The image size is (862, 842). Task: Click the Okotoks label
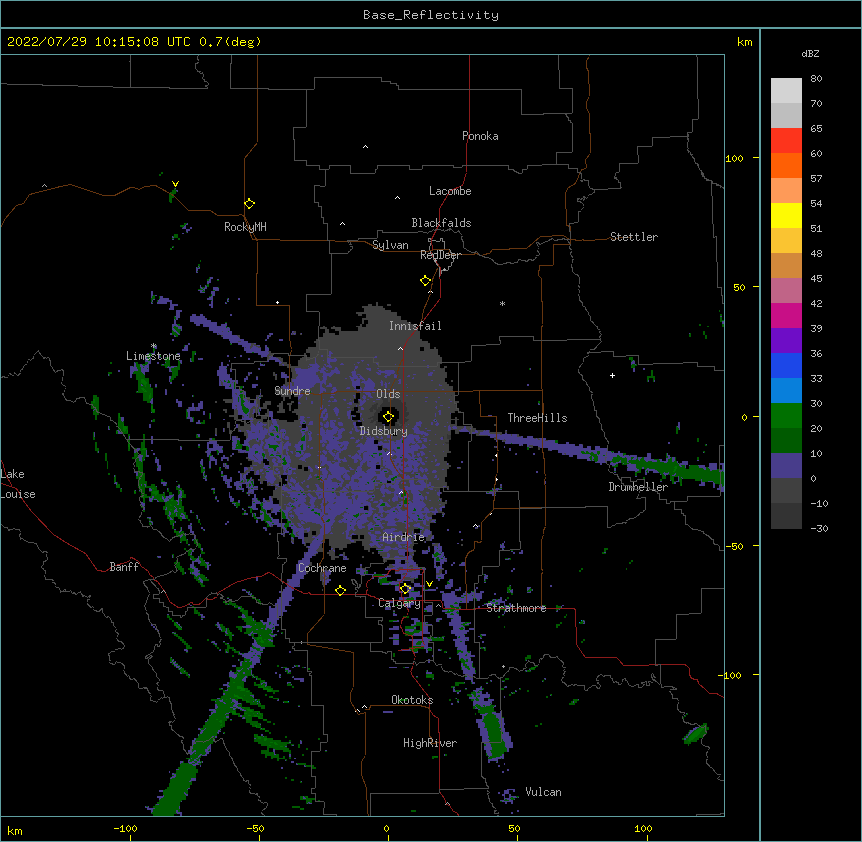click(x=412, y=700)
